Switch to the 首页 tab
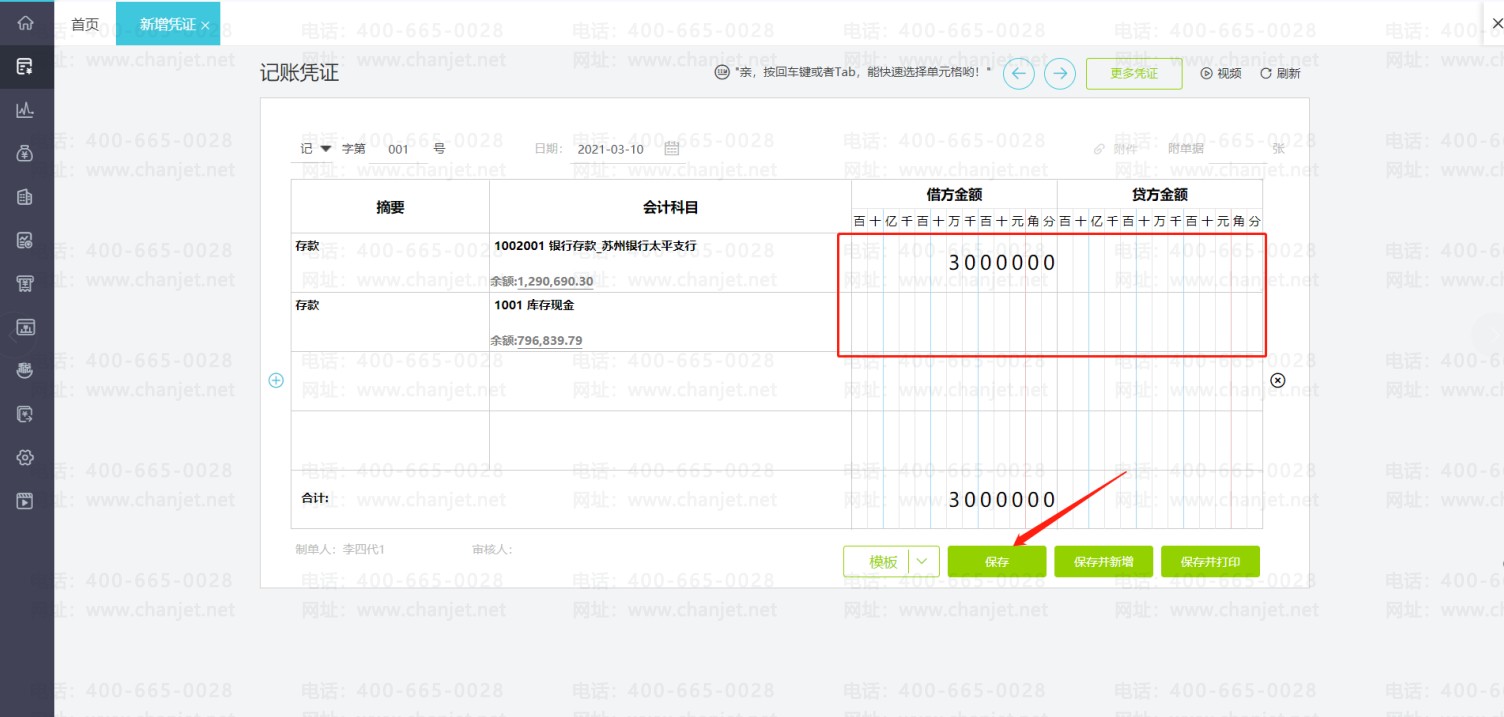Screen dimensions: 1504x717 pyautogui.click(x=85, y=24)
